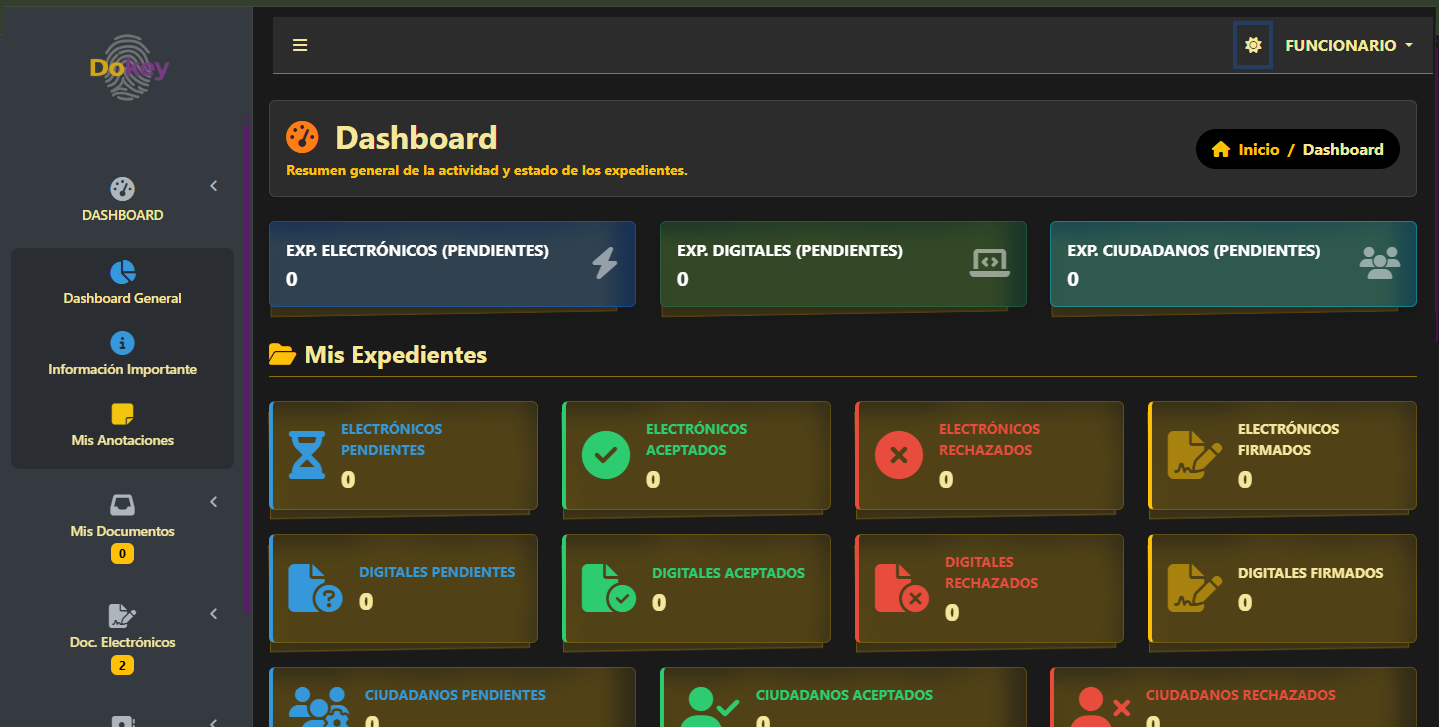Collapse the DASHBOARD sidebar chevron
Viewport: 1439px width, 727px height.
pos(213,186)
